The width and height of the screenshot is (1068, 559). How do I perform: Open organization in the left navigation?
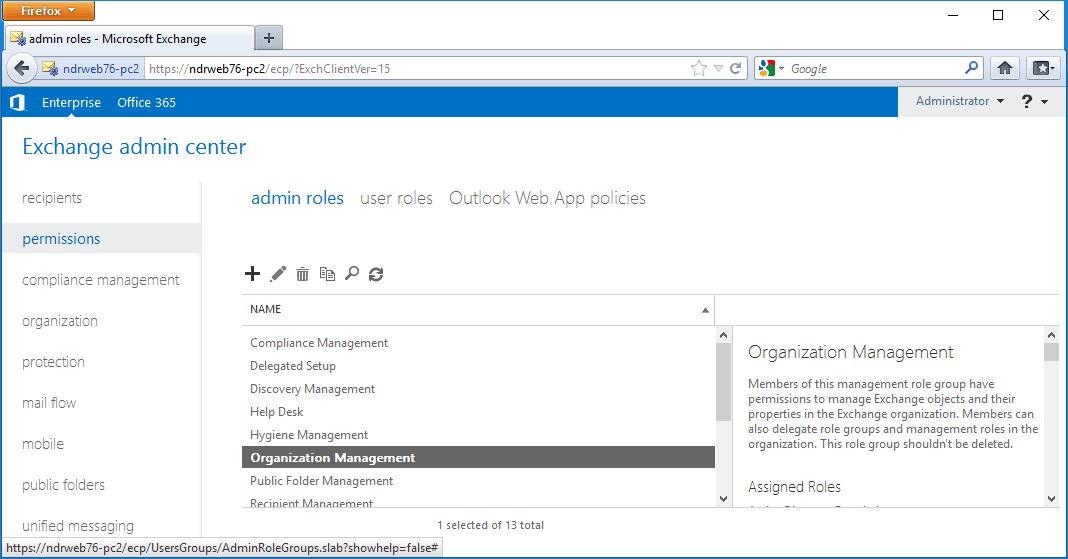click(x=60, y=321)
